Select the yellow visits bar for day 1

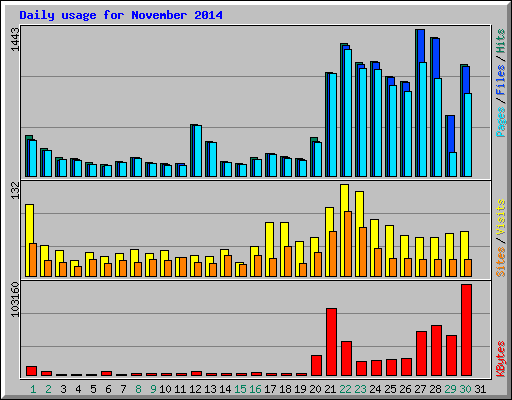pyautogui.click(x=28, y=240)
